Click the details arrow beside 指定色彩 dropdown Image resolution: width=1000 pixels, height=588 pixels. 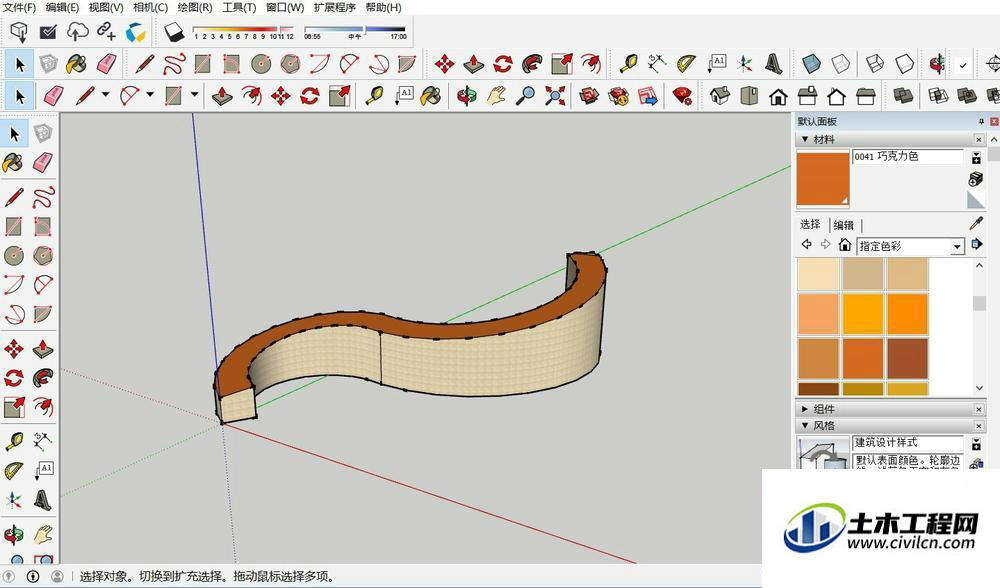[976, 245]
